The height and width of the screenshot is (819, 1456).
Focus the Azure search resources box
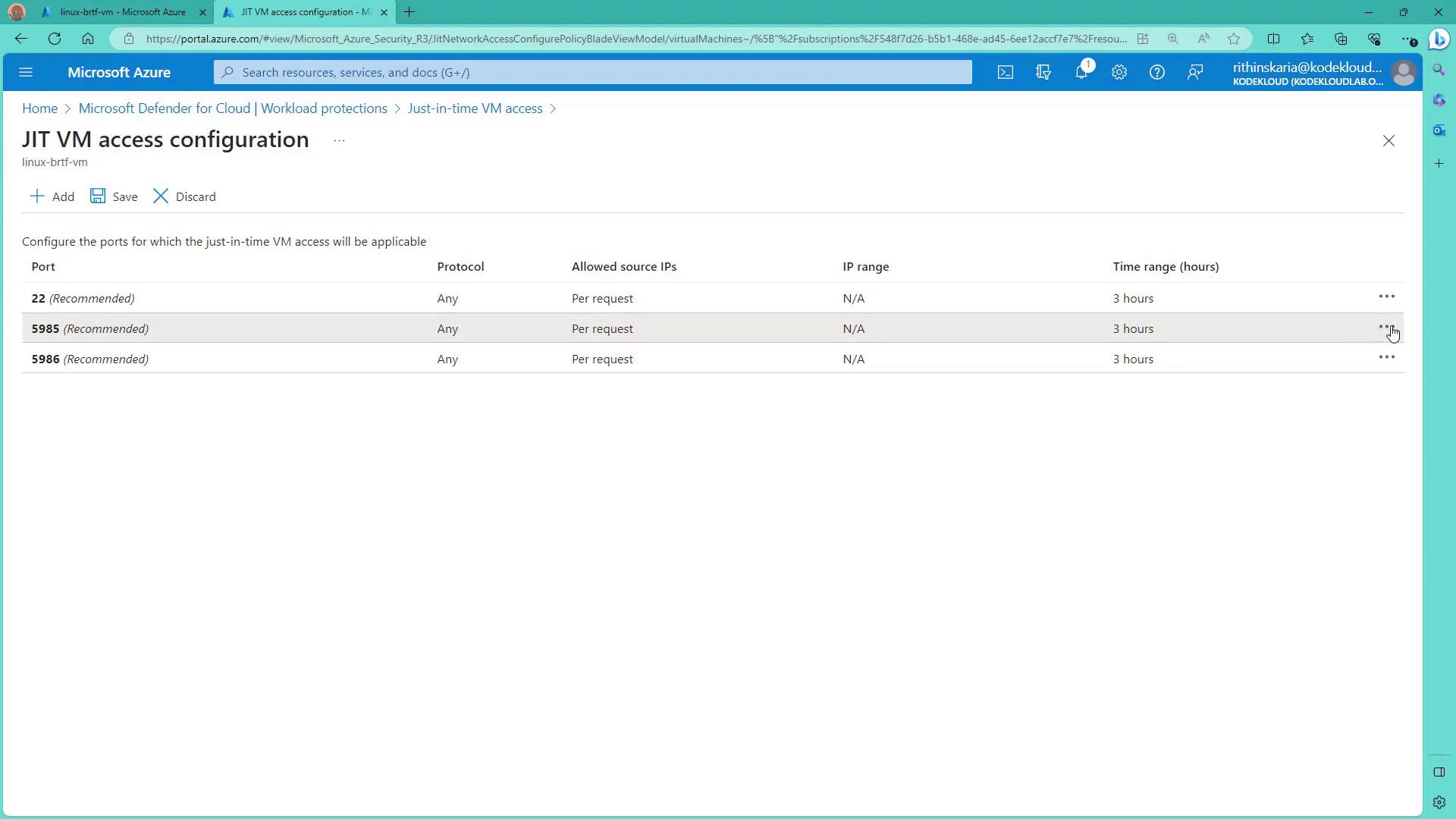(x=591, y=72)
